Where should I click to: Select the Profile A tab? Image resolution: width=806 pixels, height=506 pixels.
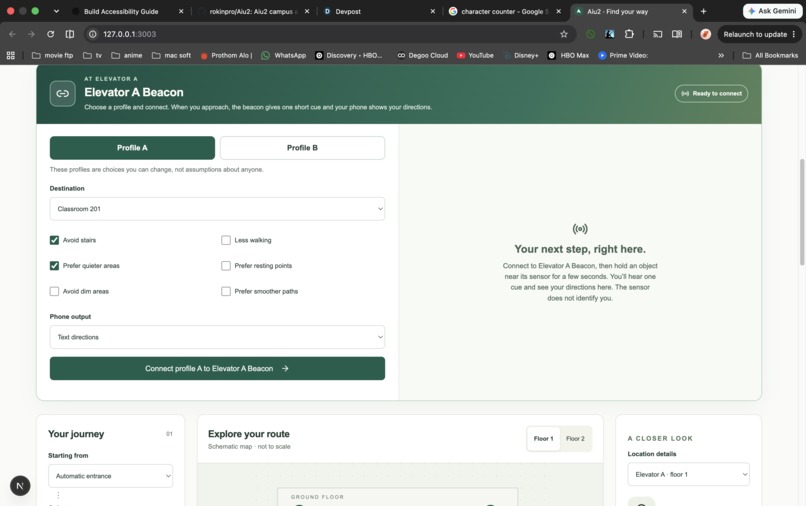[x=132, y=148]
